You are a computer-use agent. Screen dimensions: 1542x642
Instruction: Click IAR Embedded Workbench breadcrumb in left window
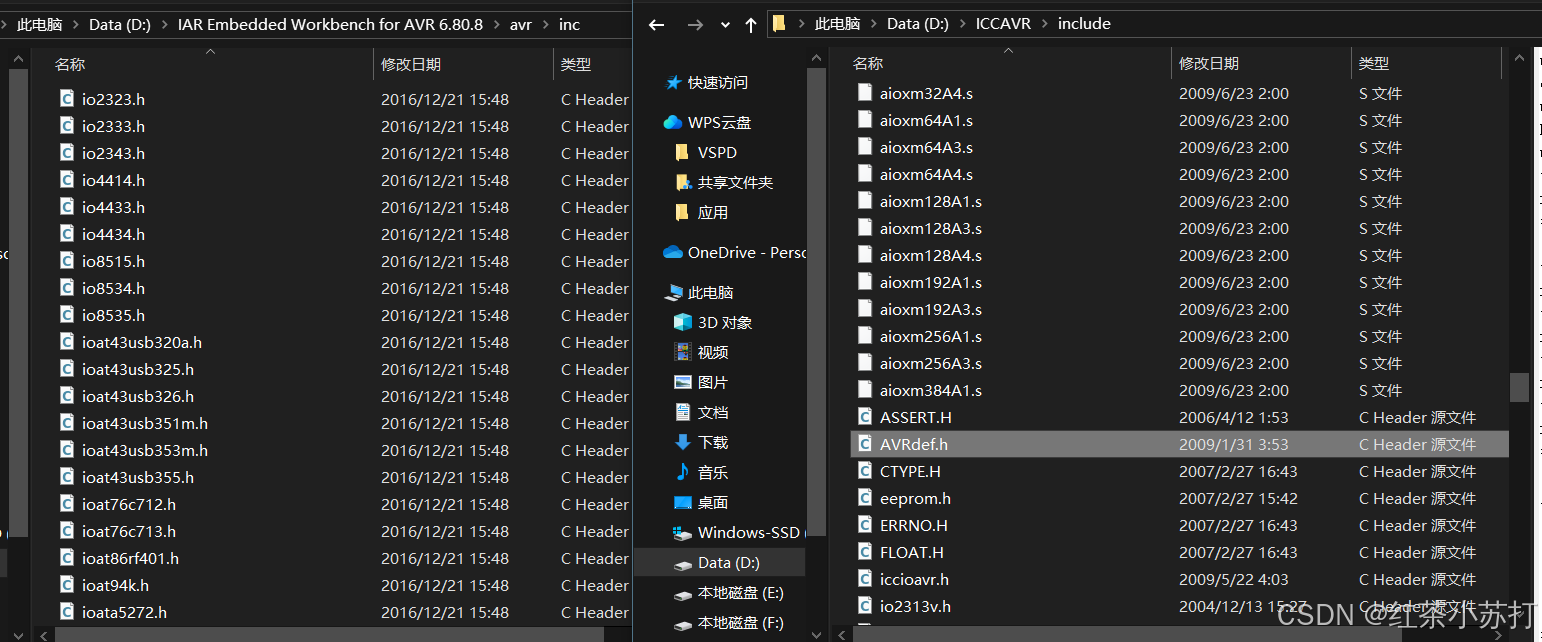(x=330, y=25)
